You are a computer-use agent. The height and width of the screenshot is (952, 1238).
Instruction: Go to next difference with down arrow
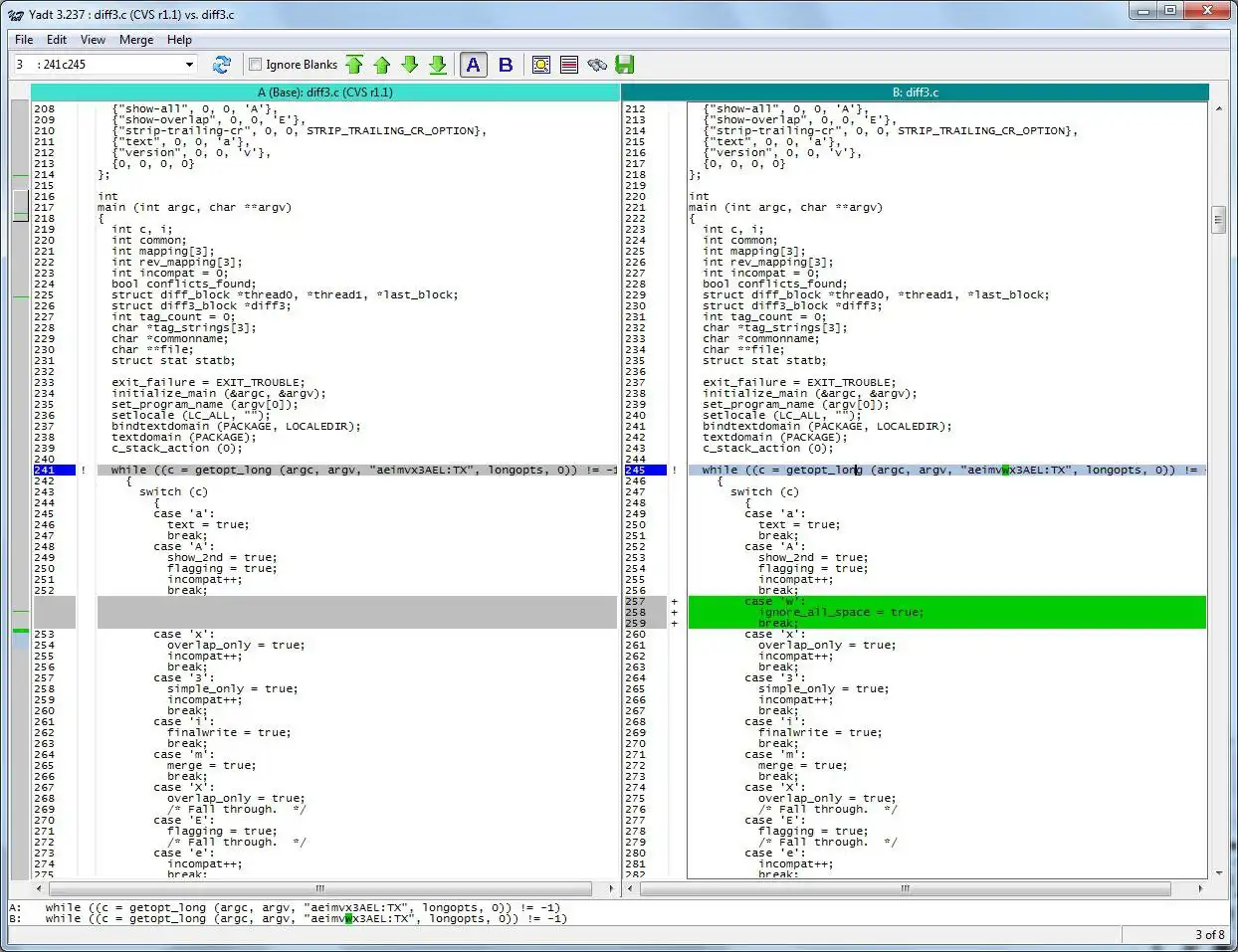pyautogui.click(x=410, y=65)
